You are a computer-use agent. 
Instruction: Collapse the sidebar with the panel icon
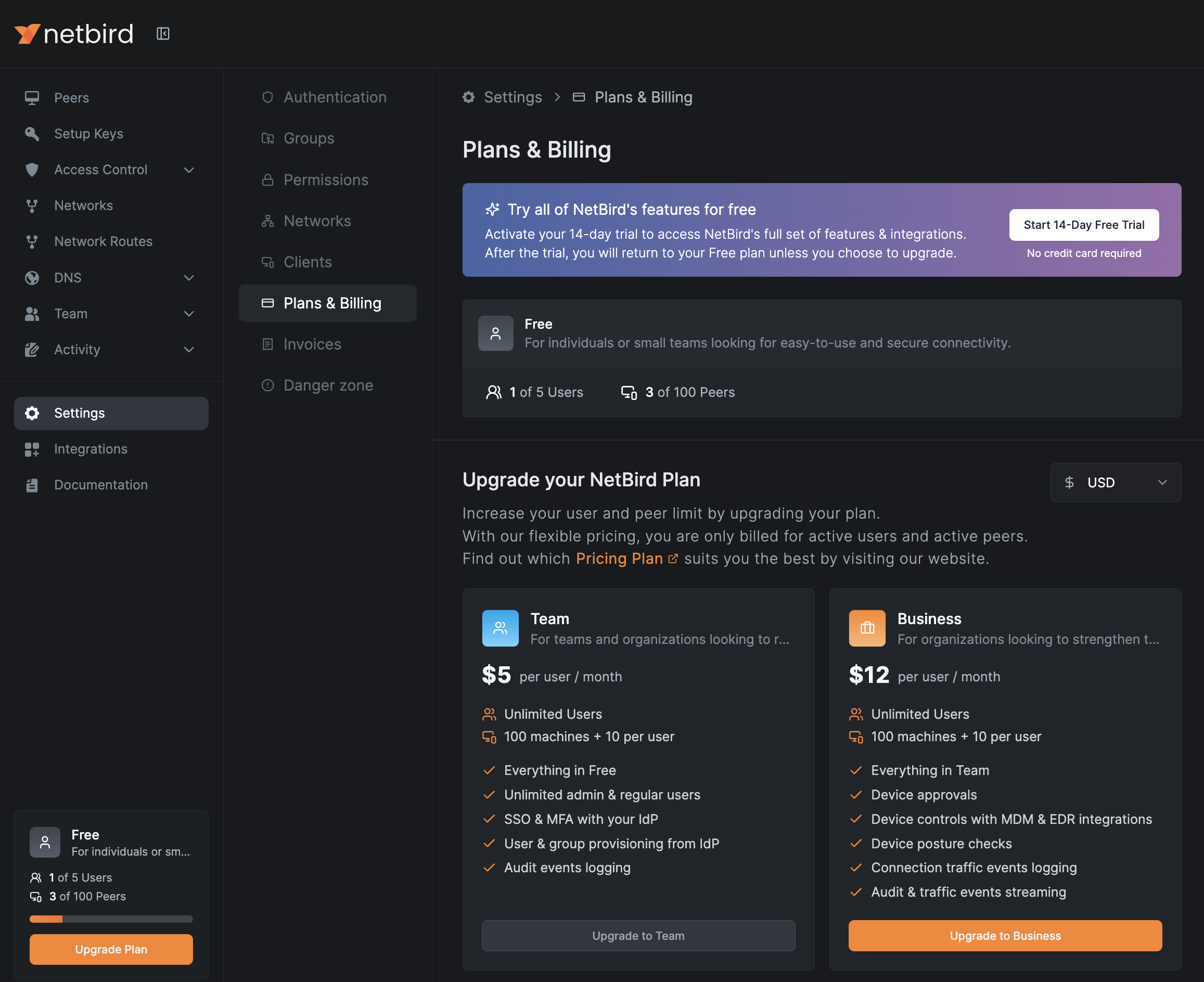tap(163, 34)
